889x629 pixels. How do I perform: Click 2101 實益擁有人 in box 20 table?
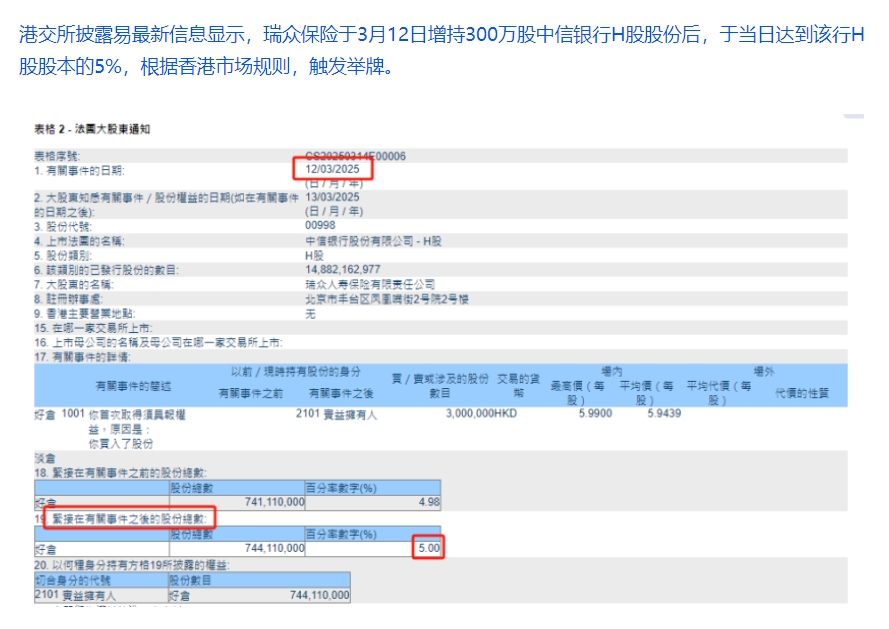coord(75,596)
